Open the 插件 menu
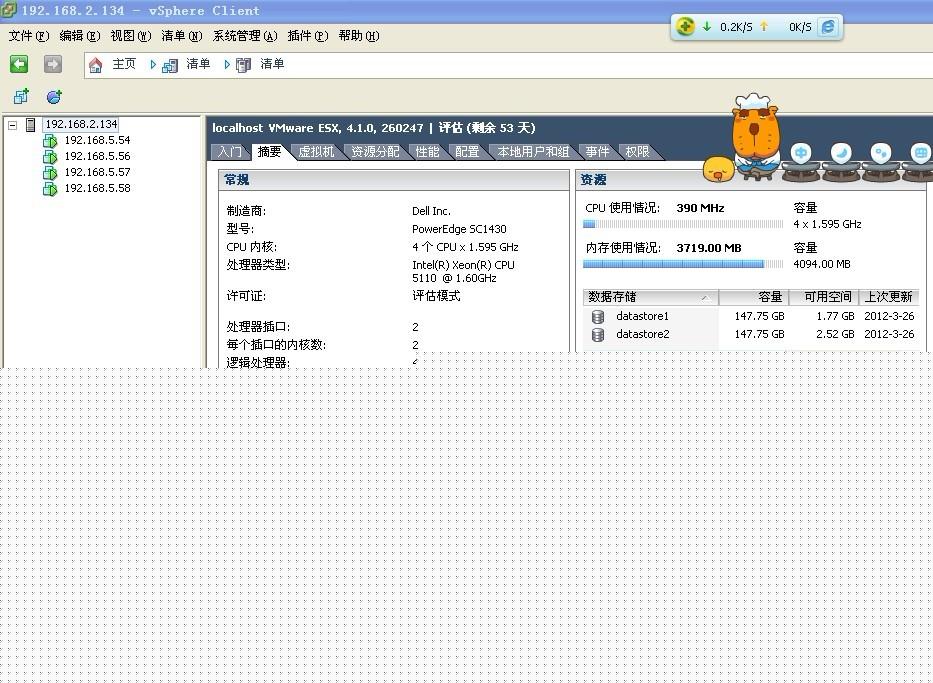Screen dimensions: 933x683 point(307,36)
